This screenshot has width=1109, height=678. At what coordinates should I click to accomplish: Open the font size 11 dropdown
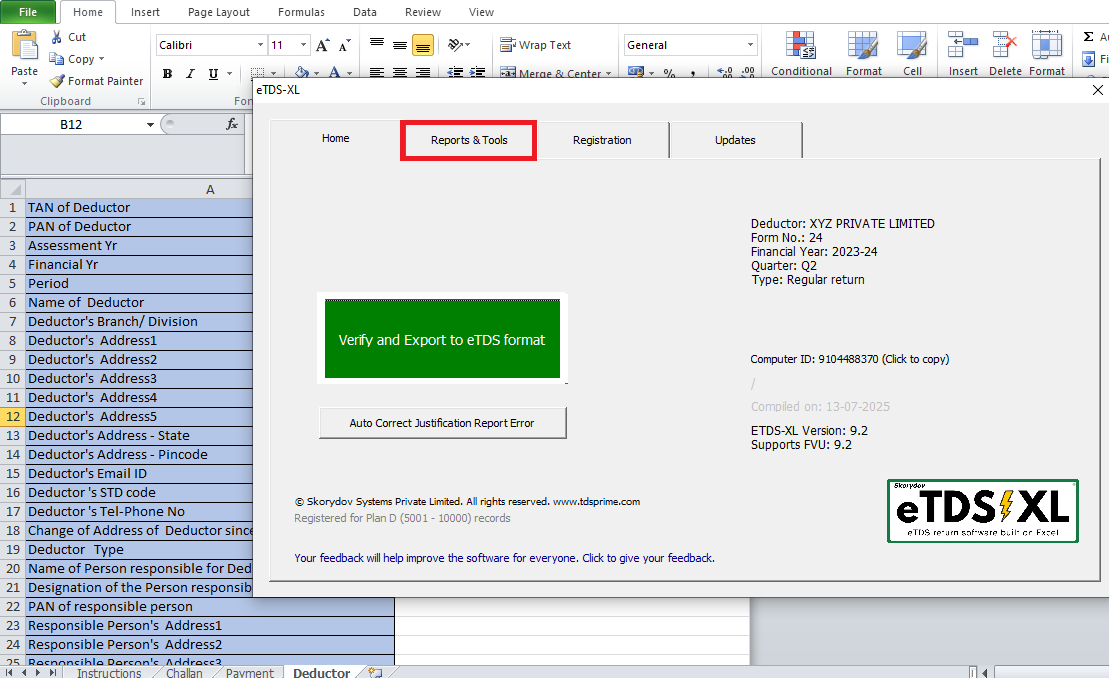click(303, 45)
